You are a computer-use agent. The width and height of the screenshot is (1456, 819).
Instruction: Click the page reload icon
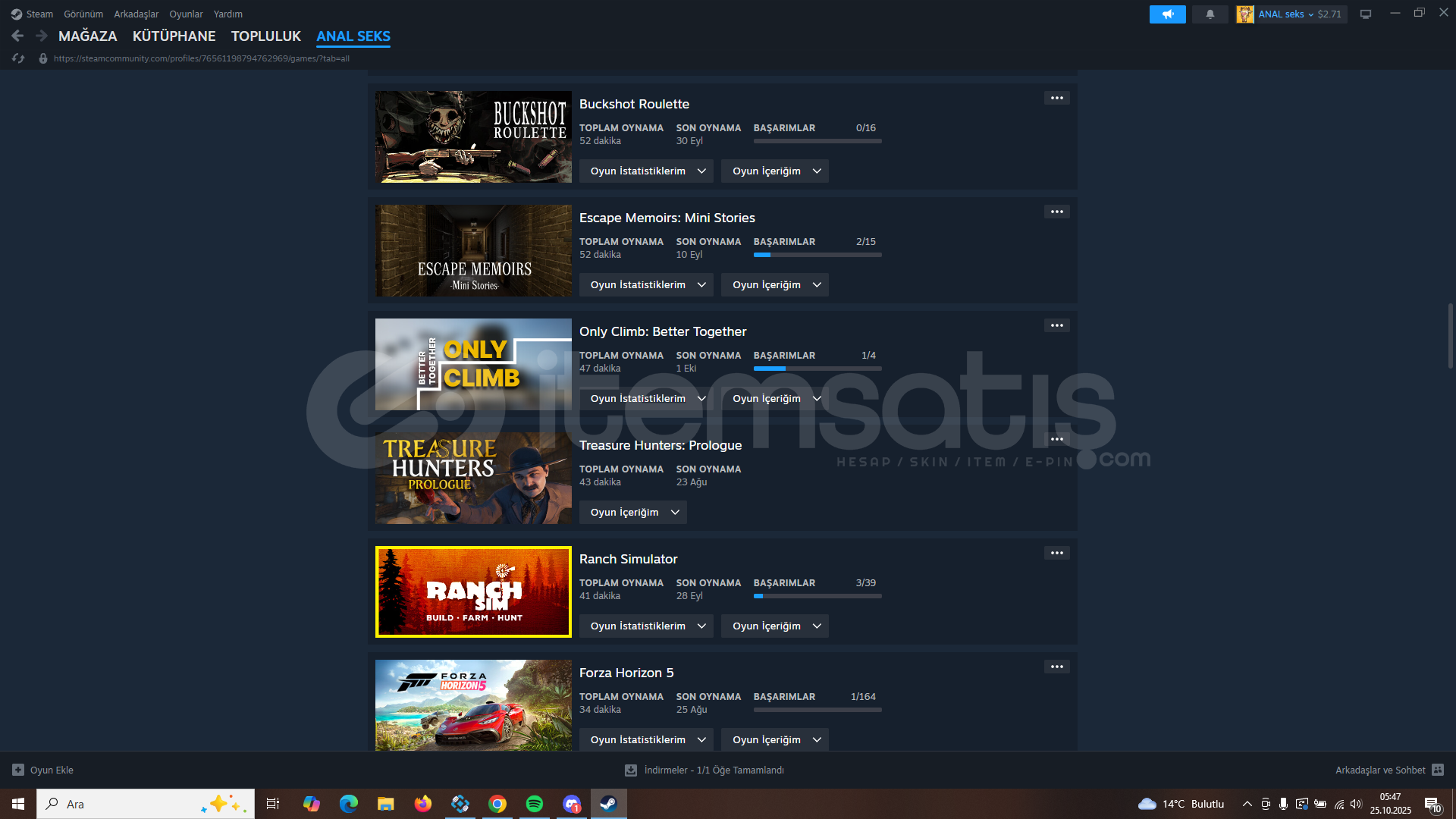[18, 58]
